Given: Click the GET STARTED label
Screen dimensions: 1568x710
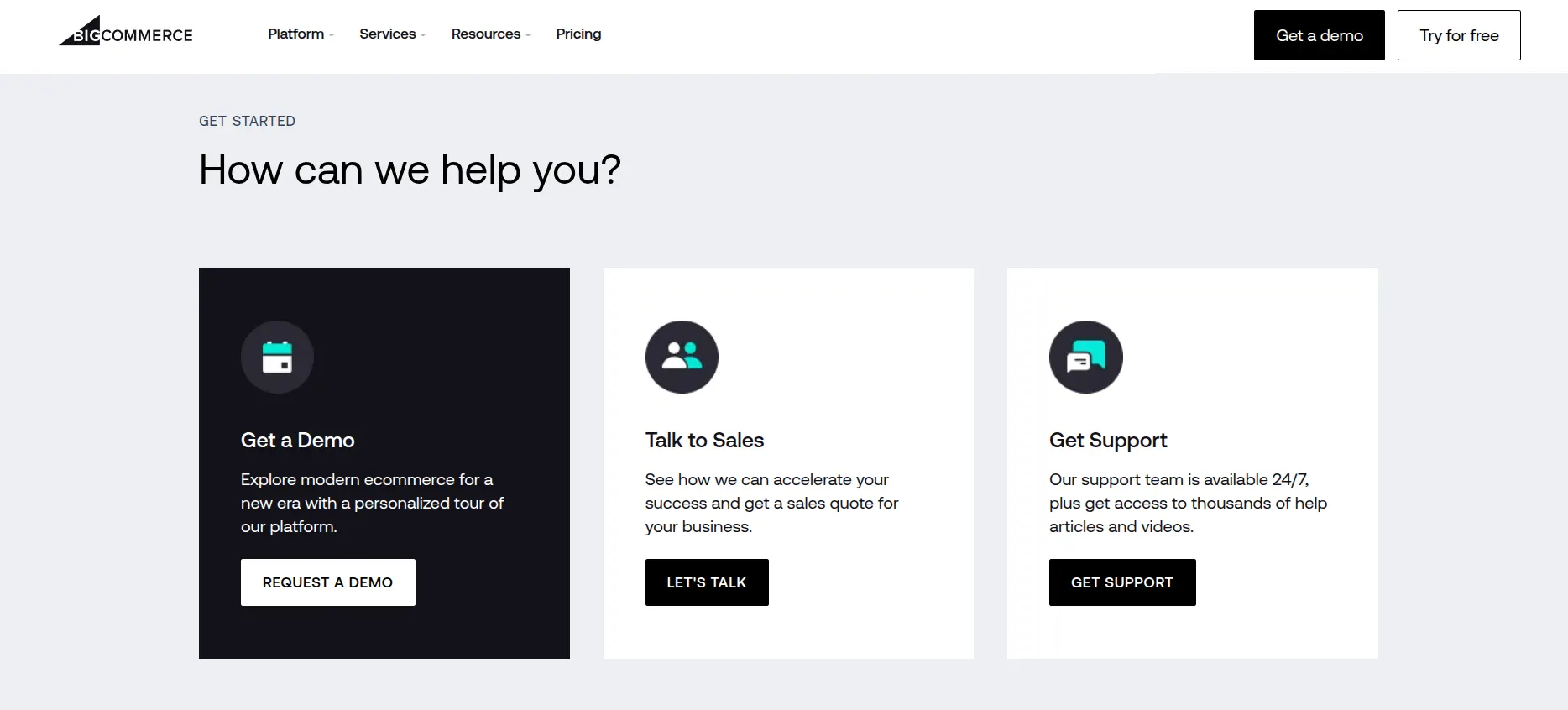Looking at the screenshot, I should 247,121.
